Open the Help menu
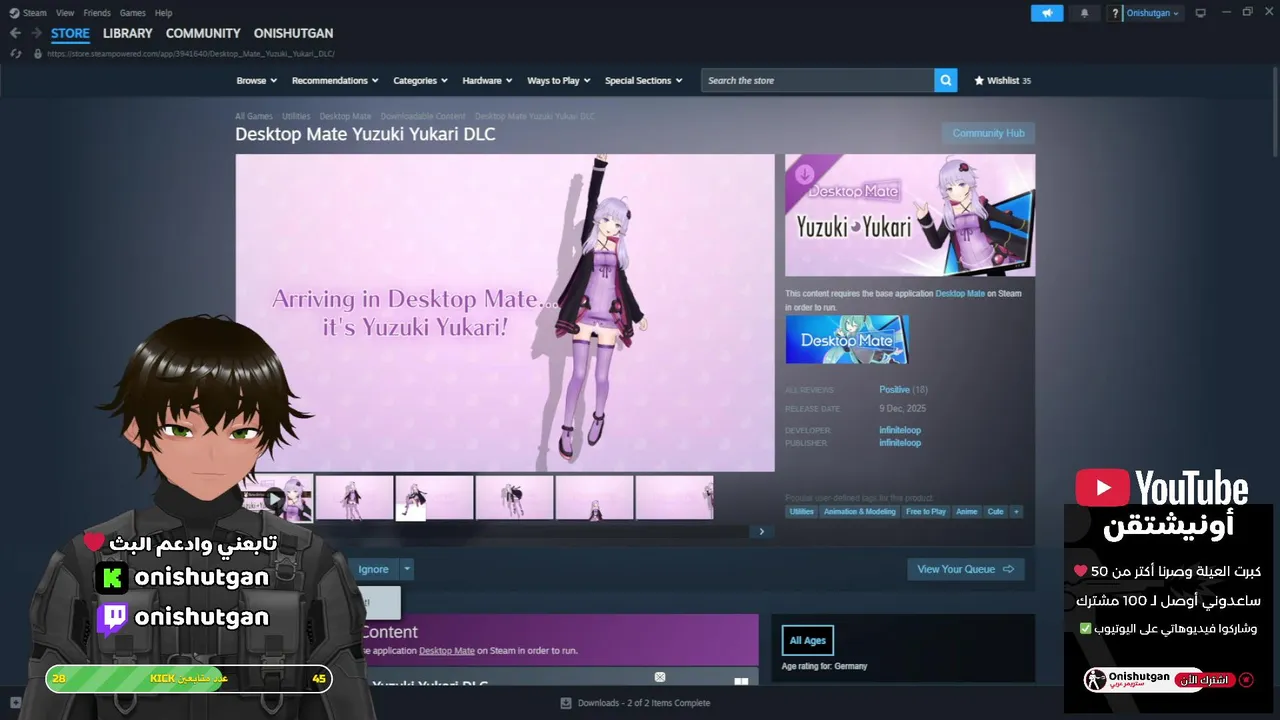This screenshot has height=720, width=1280. pyautogui.click(x=164, y=13)
